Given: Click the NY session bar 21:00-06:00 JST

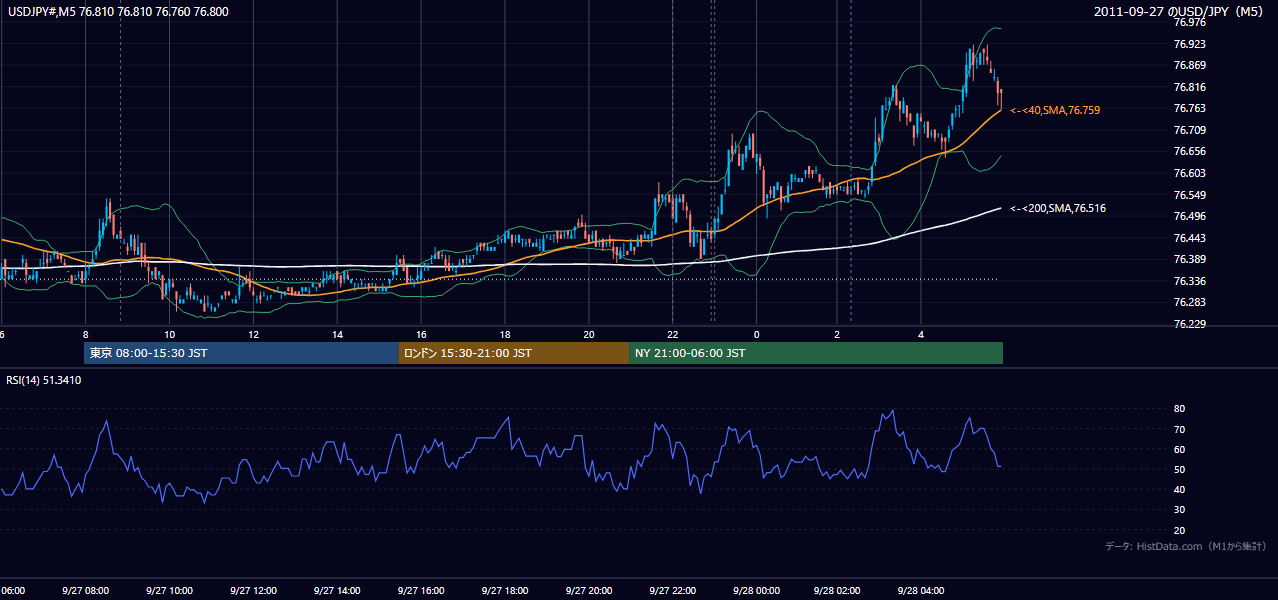Looking at the screenshot, I should (816, 353).
